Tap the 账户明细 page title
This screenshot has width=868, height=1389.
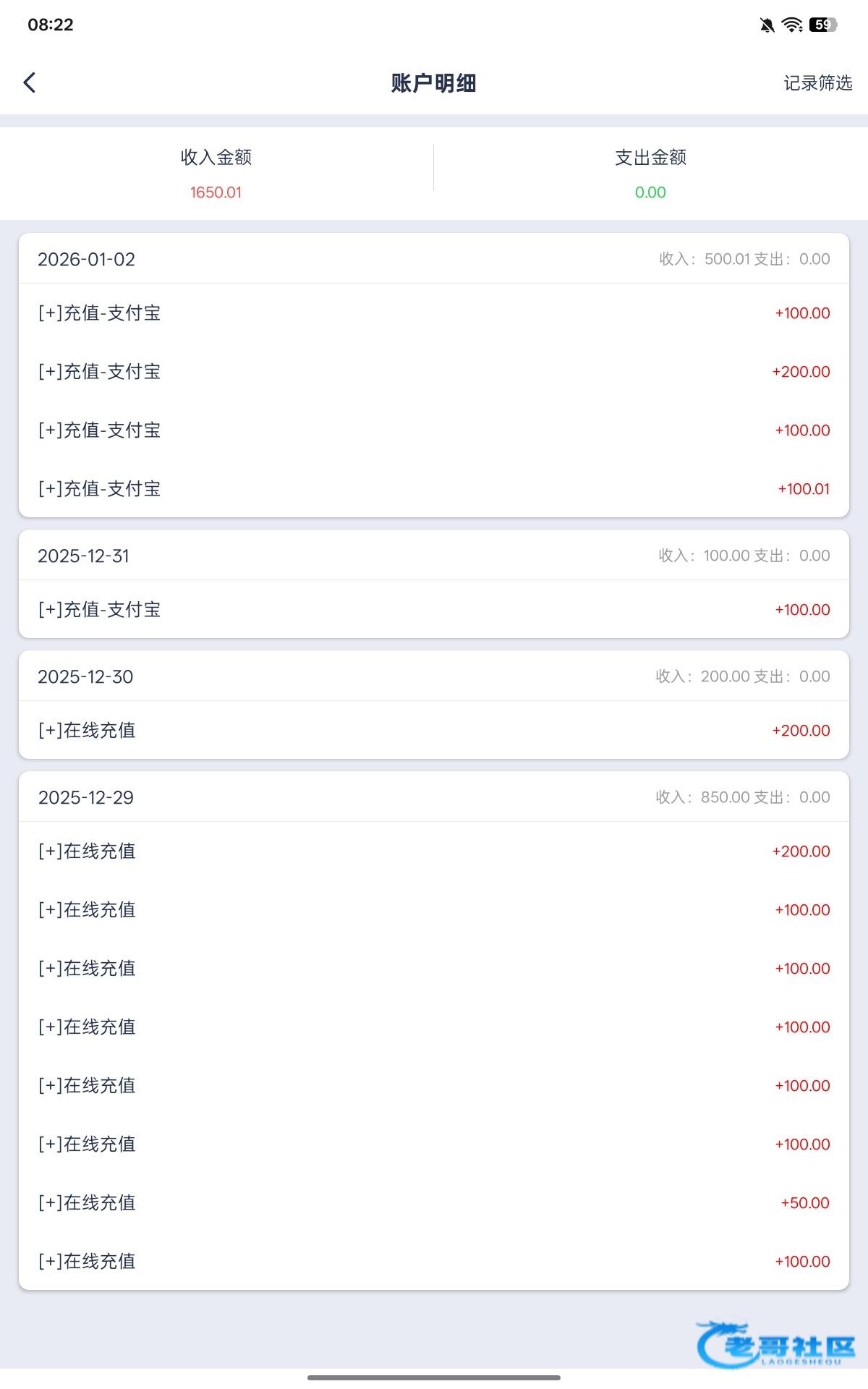(433, 83)
